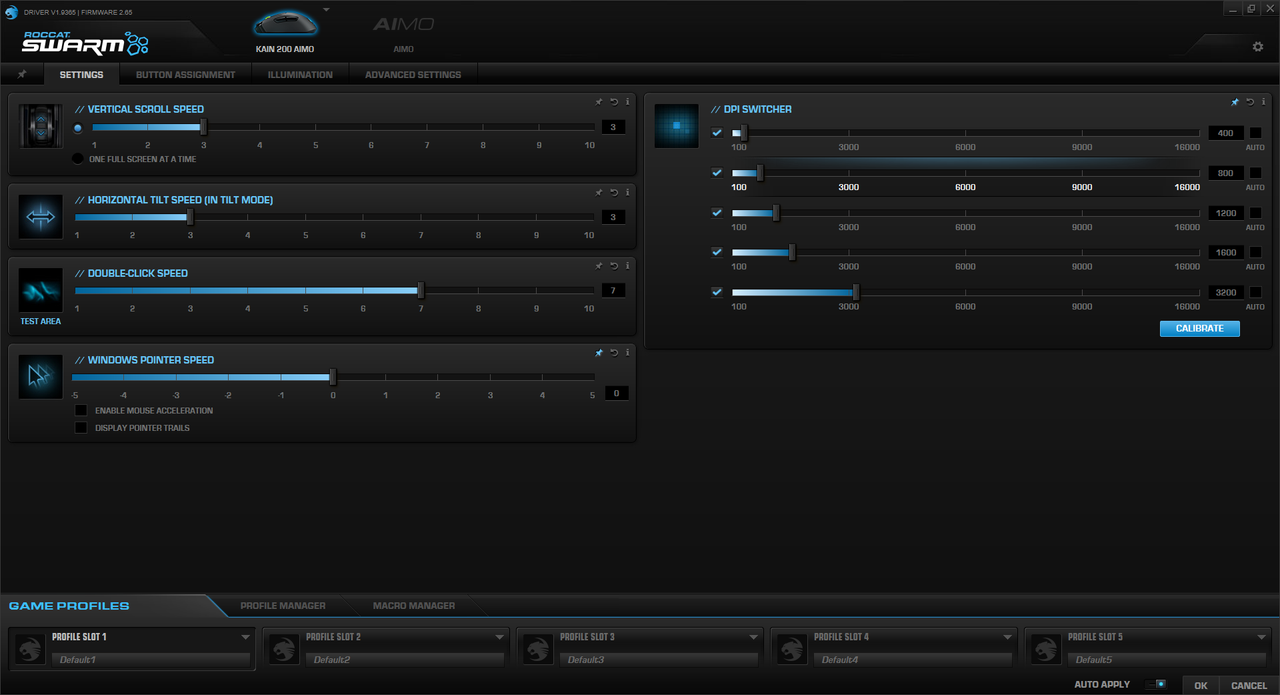
Task: Click the 400 DPI value field
Action: point(1225,133)
